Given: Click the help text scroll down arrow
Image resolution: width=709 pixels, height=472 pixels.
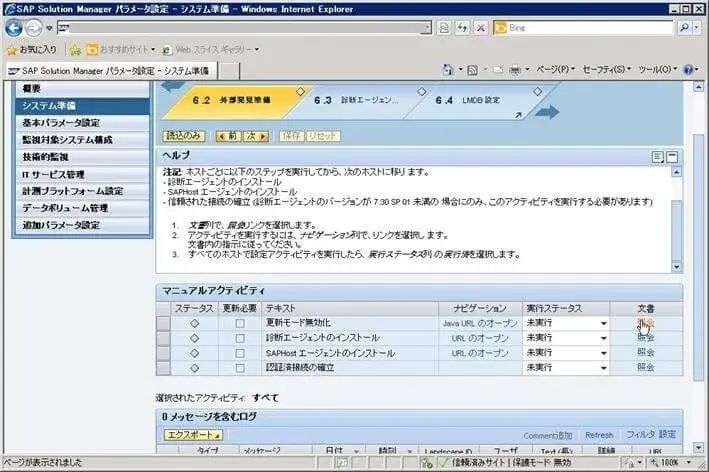Looking at the screenshot, I should 676,267.
